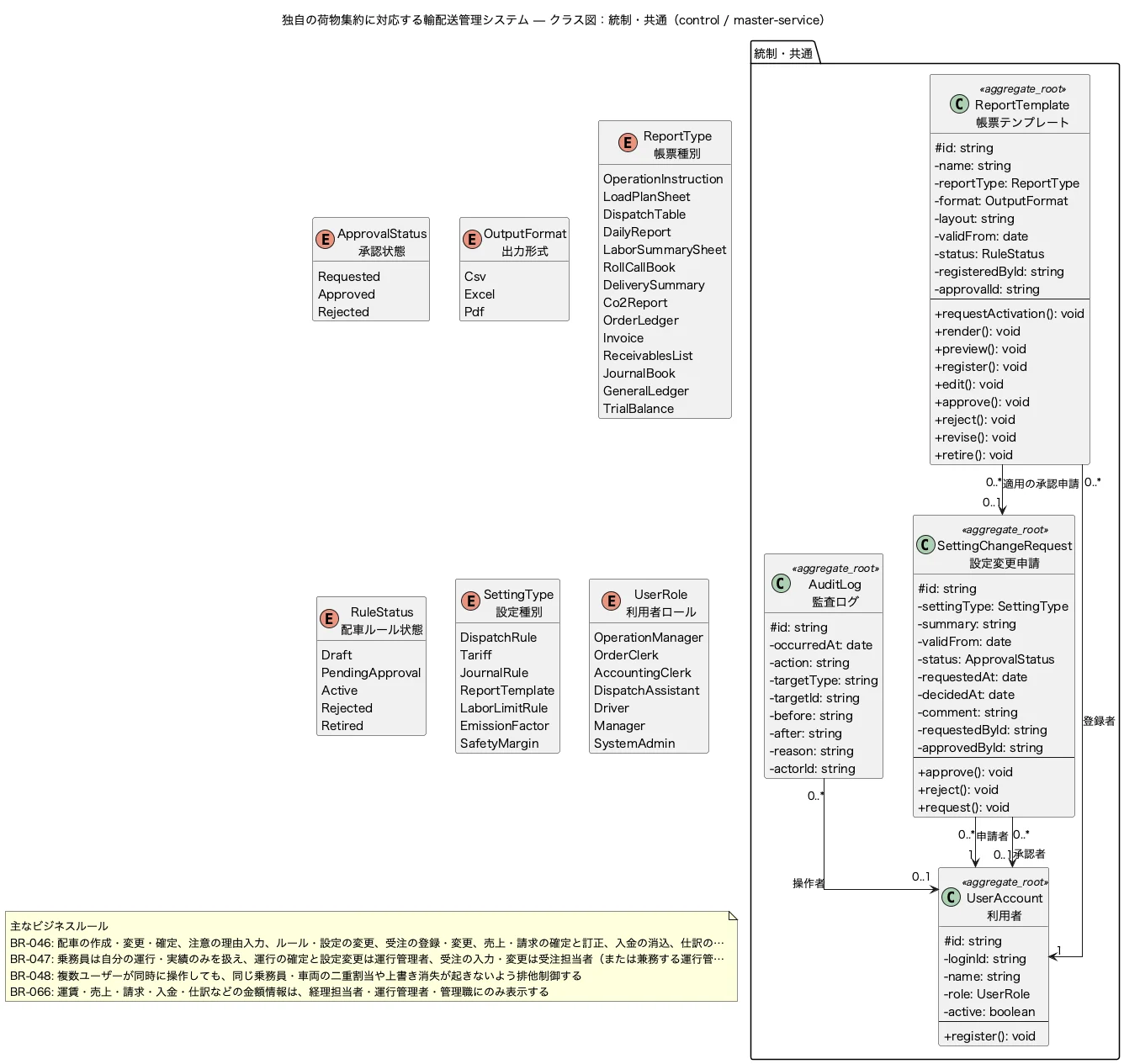Click SafetyMargin in SettingType
Image resolution: width=1124 pixels, height=1064 pixels.
click(500, 744)
